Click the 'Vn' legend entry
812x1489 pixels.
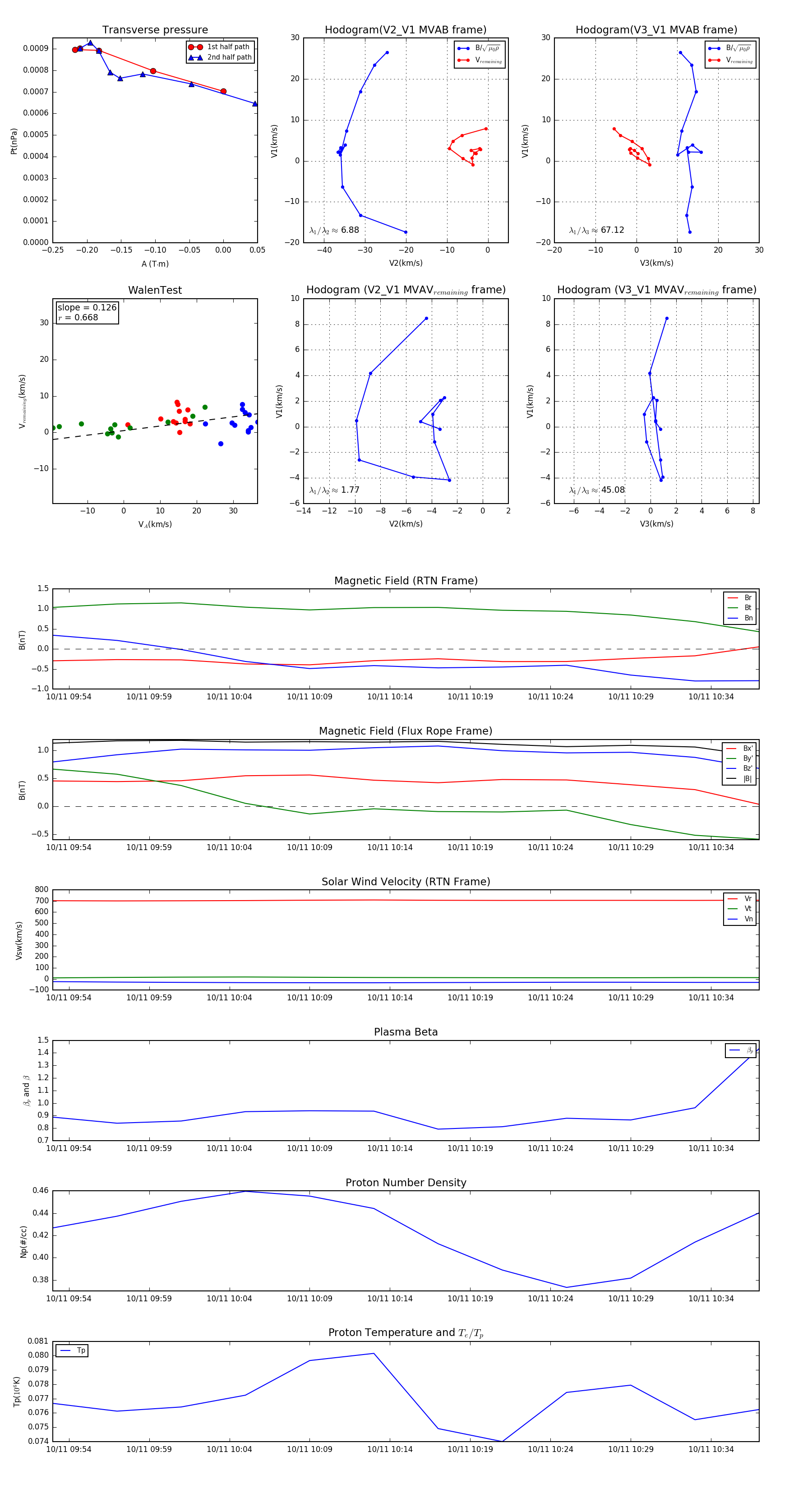pyautogui.click(x=740, y=919)
